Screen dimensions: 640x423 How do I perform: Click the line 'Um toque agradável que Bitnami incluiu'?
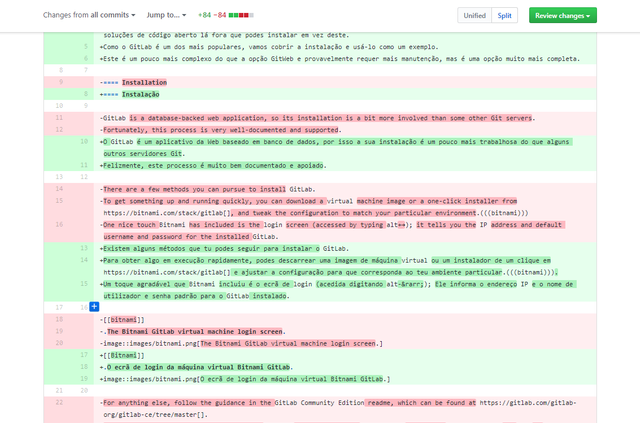click(320, 290)
